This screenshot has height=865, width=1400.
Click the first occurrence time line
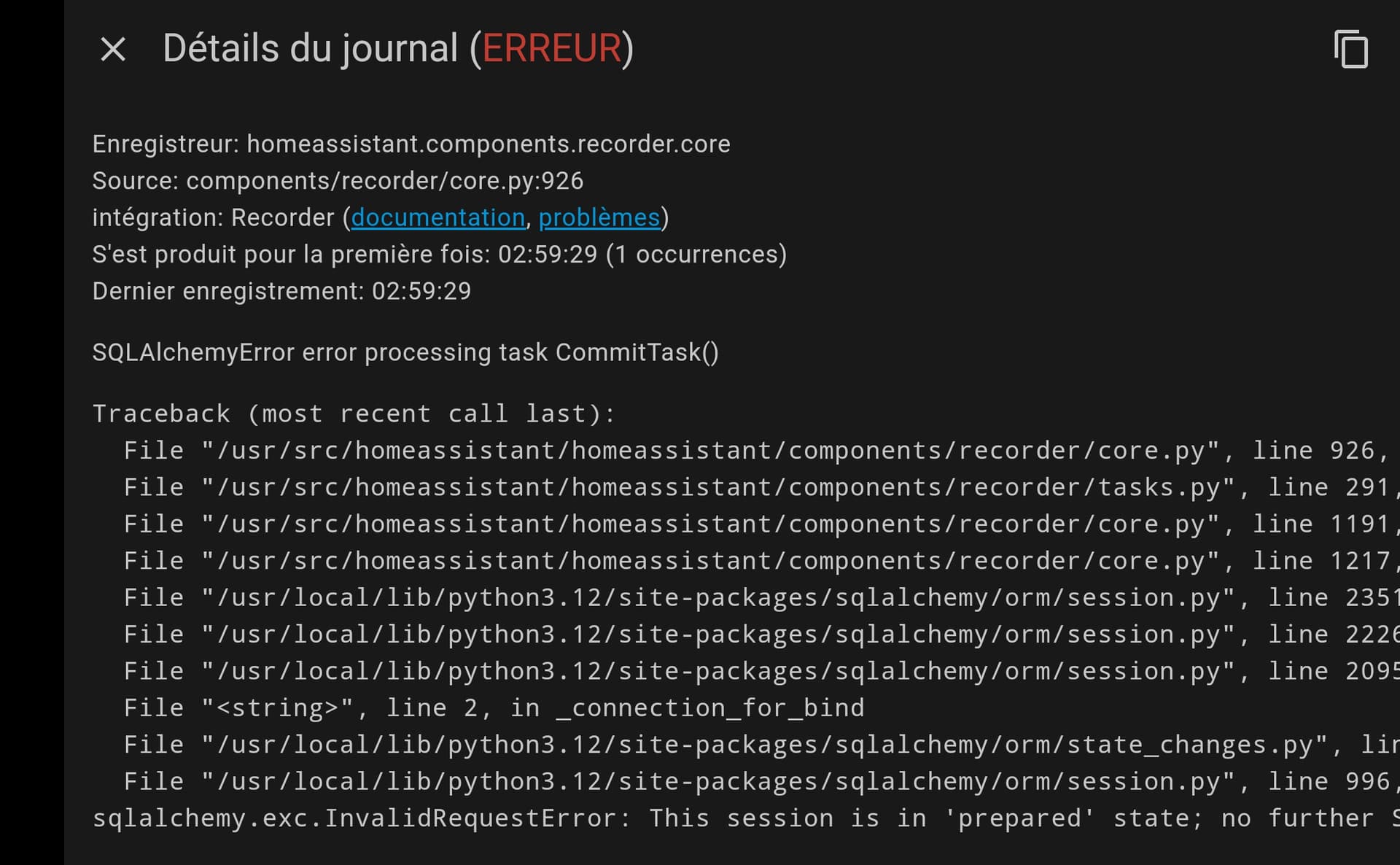[440, 255]
